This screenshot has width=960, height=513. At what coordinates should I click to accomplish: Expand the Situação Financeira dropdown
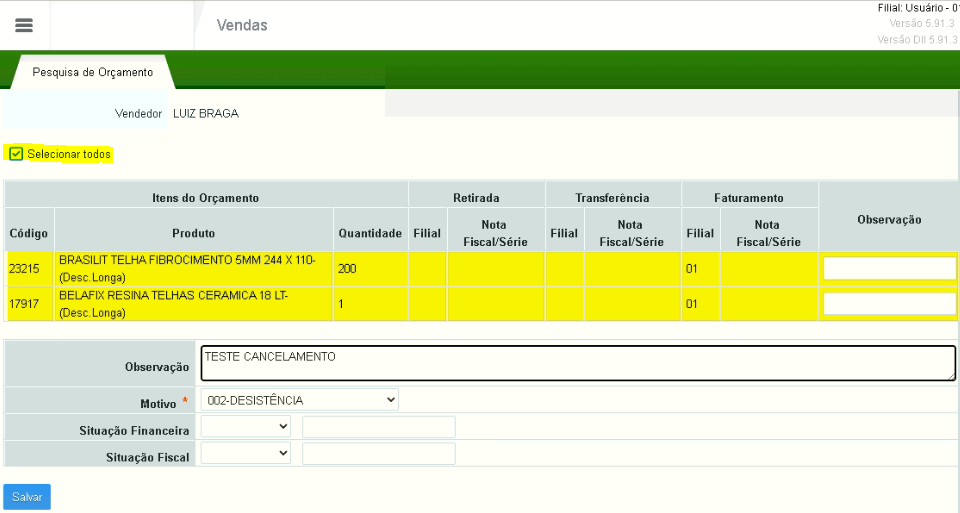246,427
